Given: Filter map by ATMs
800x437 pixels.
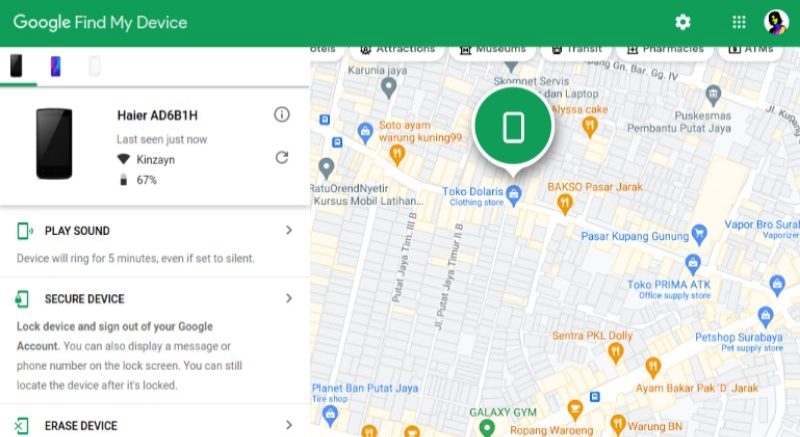Looking at the screenshot, I should tap(751, 50).
